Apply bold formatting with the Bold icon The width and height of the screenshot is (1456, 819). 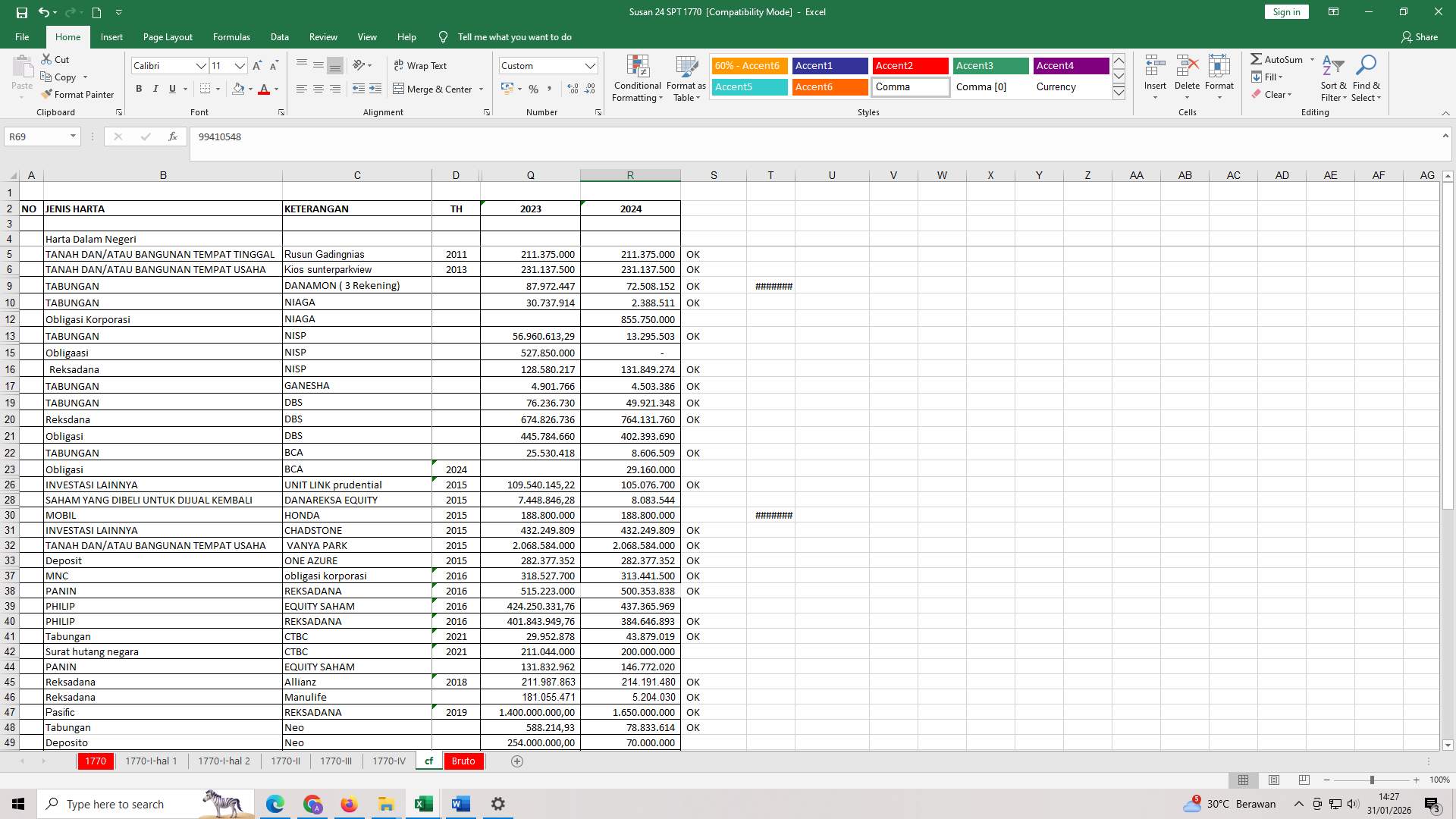coord(139,89)
